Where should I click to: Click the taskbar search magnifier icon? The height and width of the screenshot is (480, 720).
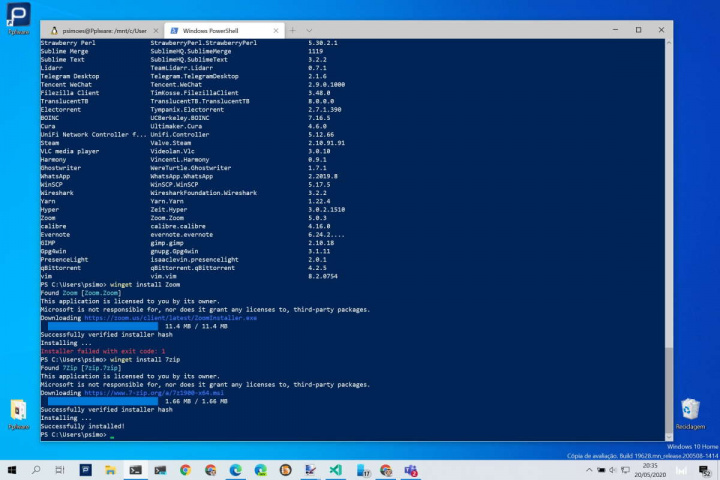[x=36, y=469]
